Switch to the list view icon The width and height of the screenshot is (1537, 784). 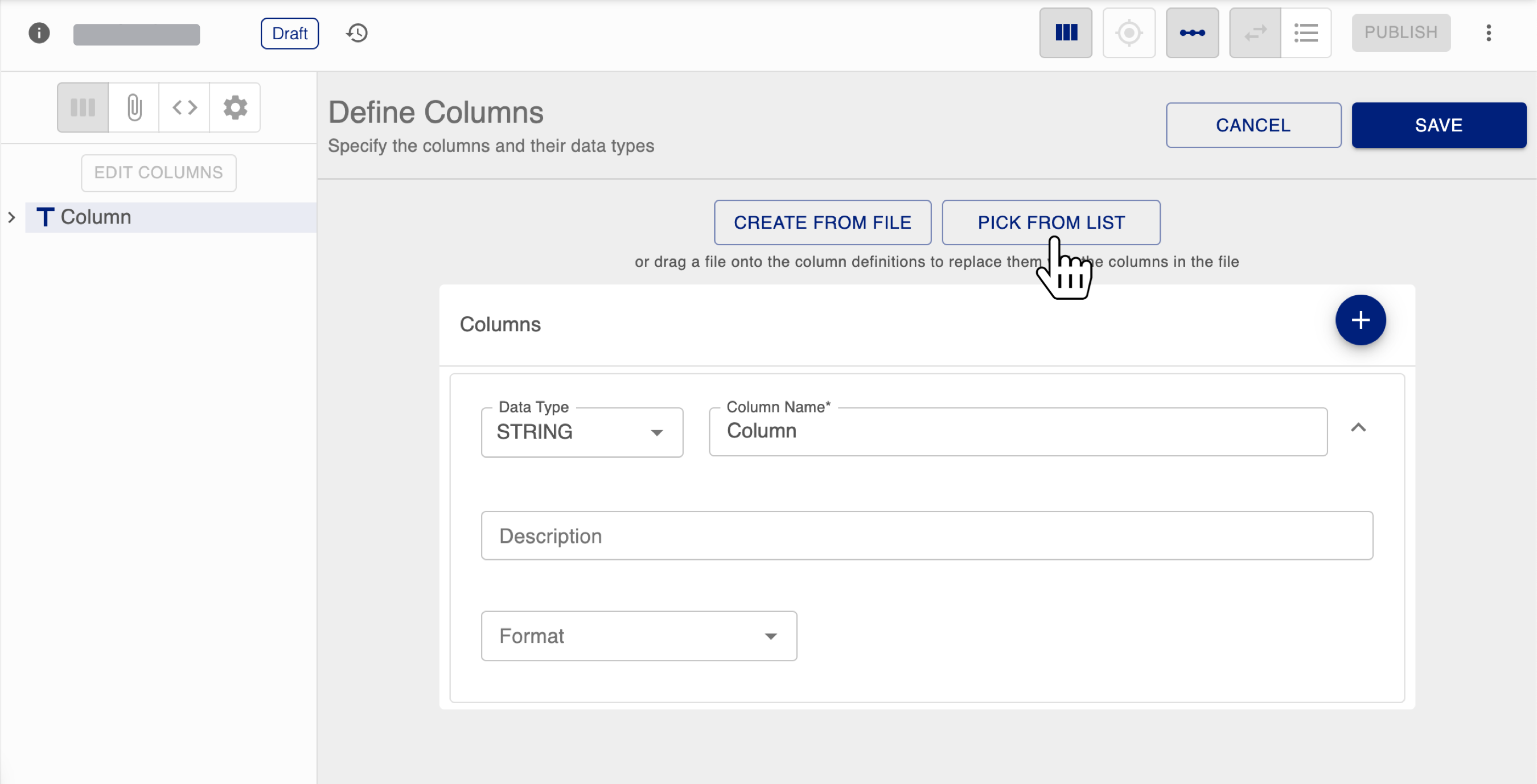(1305, 33)
